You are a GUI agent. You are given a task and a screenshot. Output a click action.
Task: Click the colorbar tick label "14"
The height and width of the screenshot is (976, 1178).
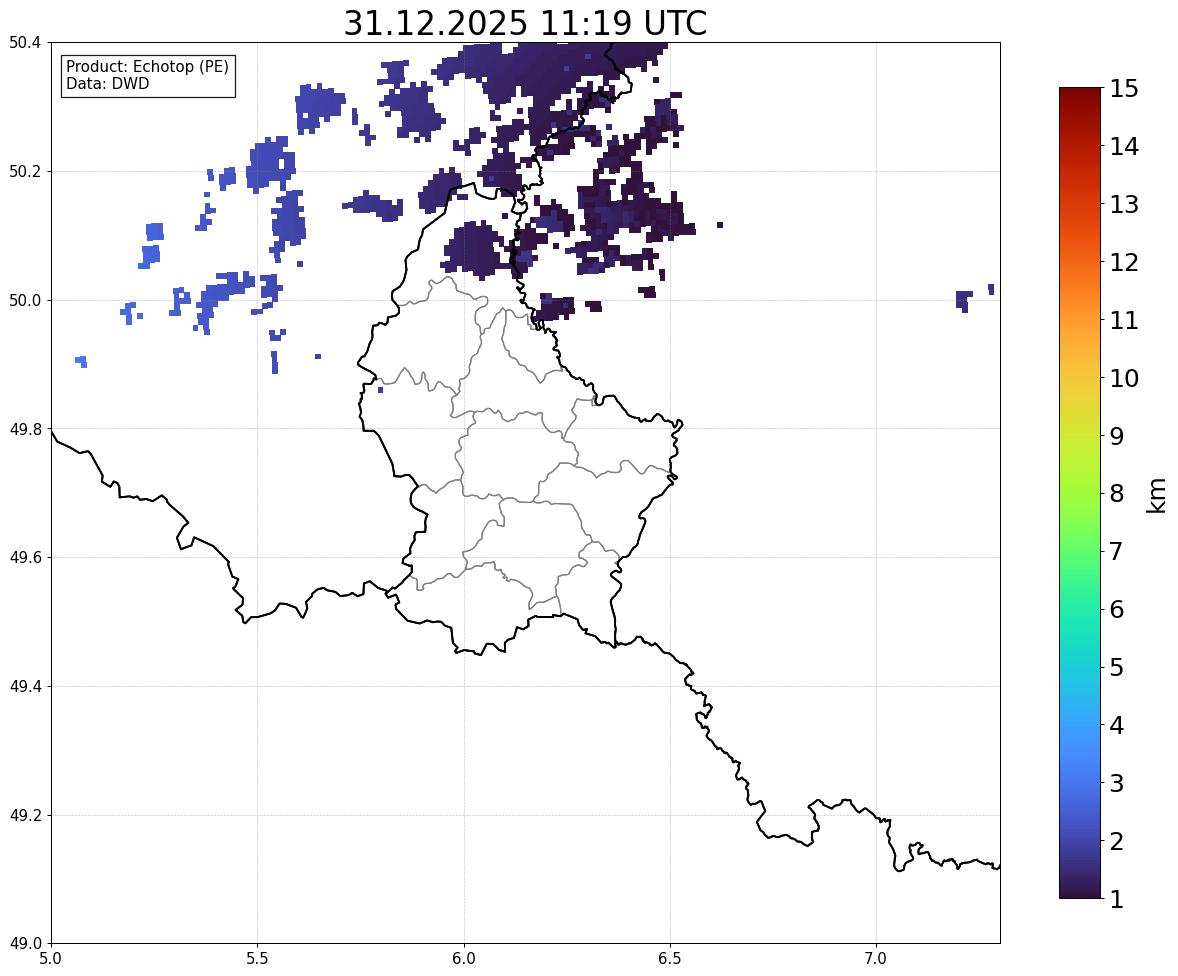1124,147
